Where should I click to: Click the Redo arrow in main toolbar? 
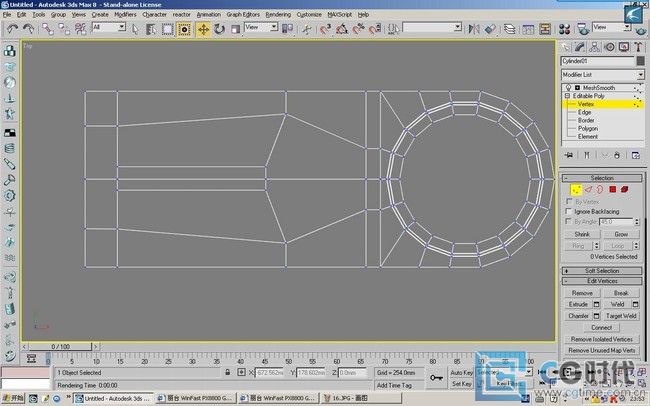tap(29, 29)
